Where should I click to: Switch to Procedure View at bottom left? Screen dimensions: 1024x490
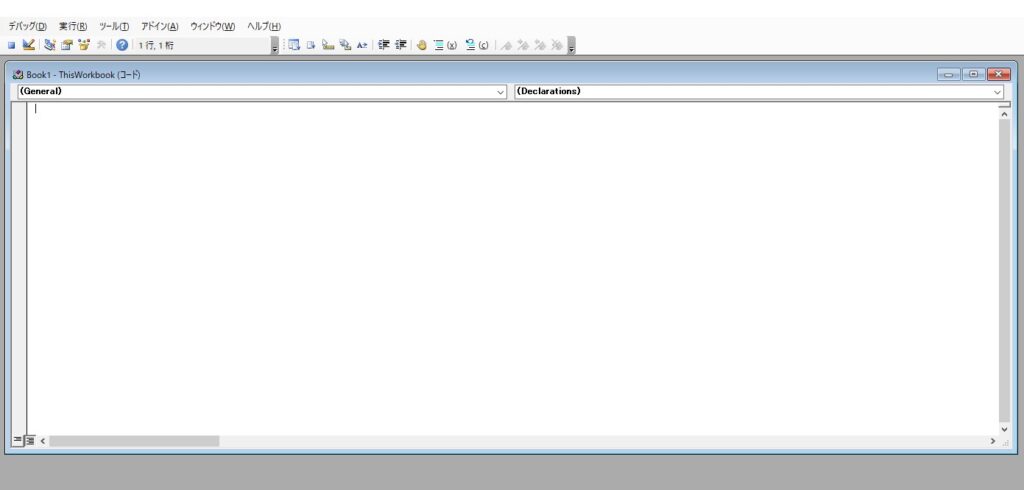pos(17,440)
